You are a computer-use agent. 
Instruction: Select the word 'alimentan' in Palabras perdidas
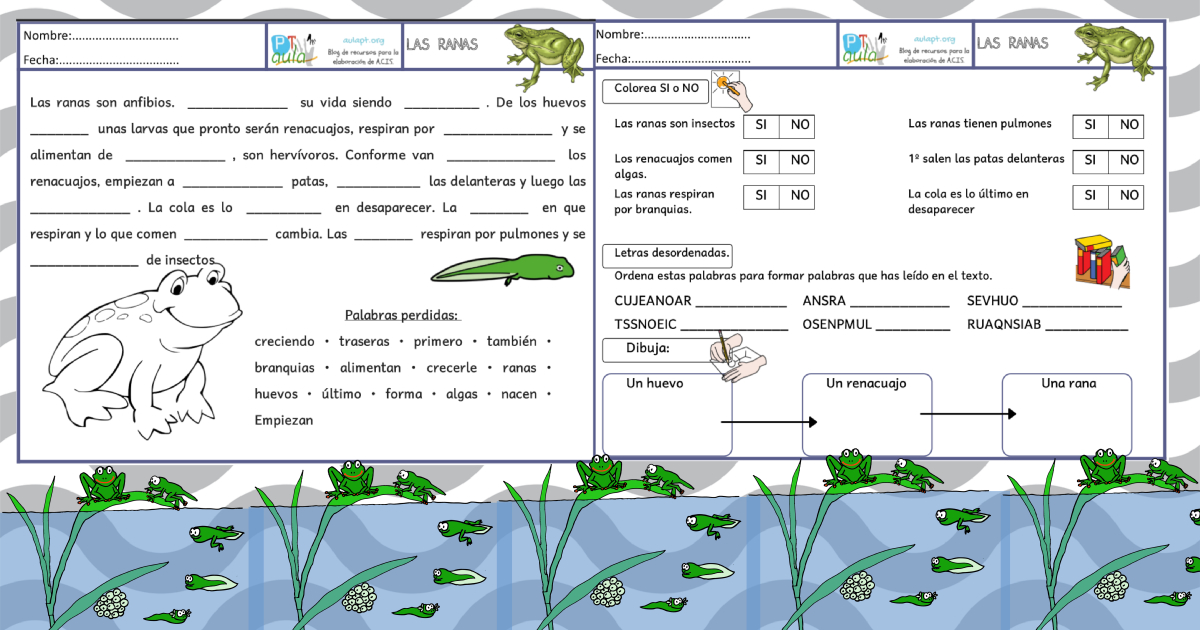[370, 368]
